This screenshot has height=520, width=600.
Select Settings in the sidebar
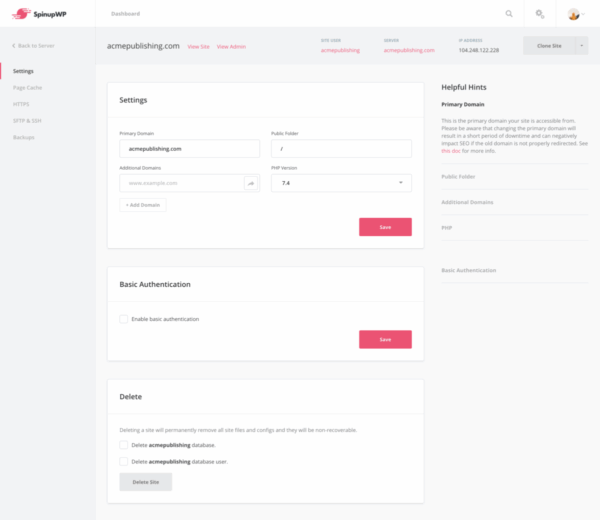(x=23, y=71)
